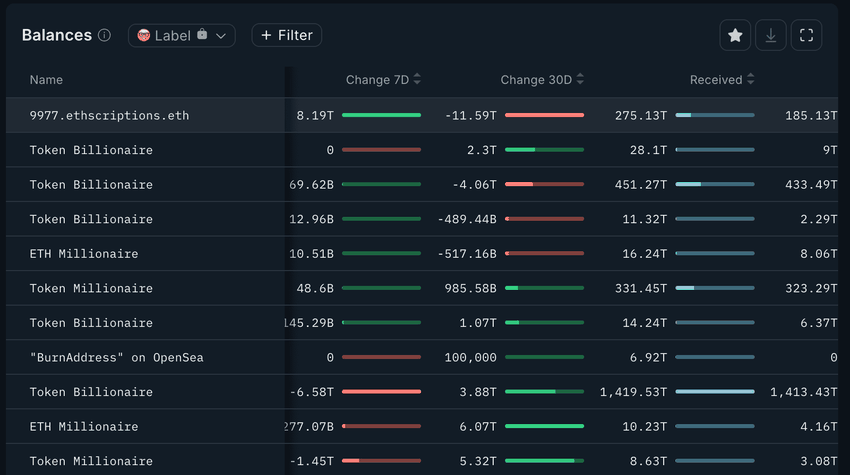
Task: Star this Balances table as favorite
Action: coord(735,35)
